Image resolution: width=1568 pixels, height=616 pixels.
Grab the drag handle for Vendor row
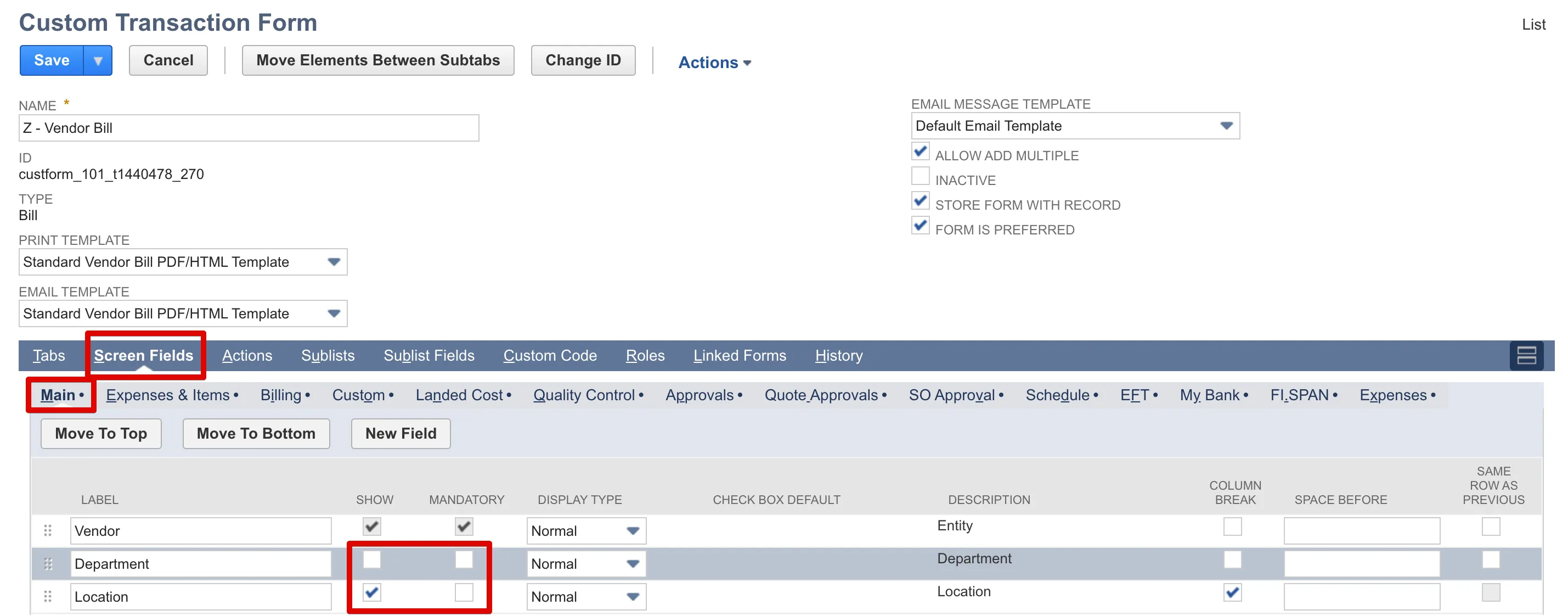click(x=48, y=530)
